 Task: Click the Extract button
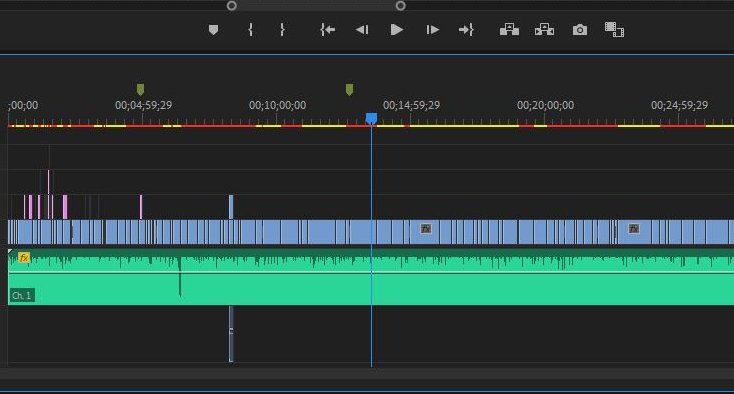click(x=544, y=30)
